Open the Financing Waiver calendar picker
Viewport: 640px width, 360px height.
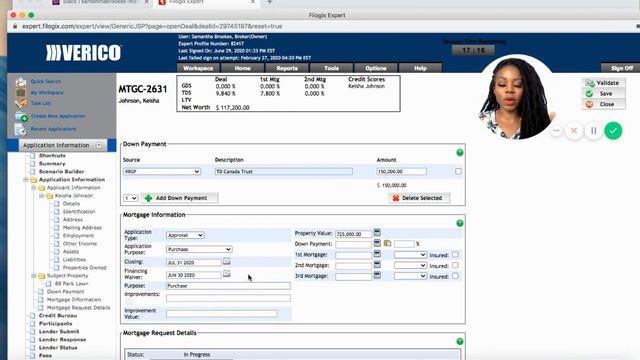click(227, 274)
